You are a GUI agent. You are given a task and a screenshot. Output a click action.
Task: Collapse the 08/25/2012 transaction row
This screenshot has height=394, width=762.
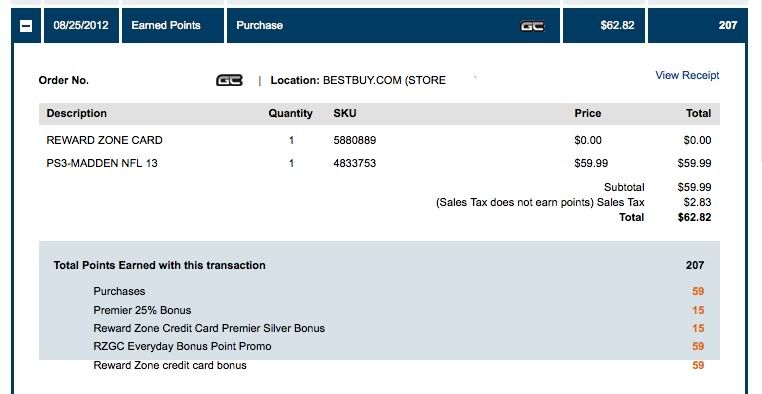tap(26, 26)
